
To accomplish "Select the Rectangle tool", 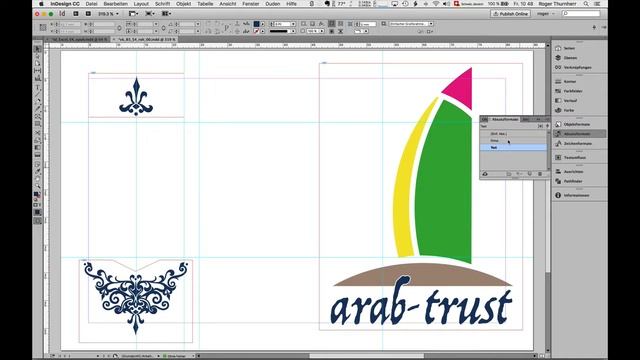I will click(x=38, y=124).
